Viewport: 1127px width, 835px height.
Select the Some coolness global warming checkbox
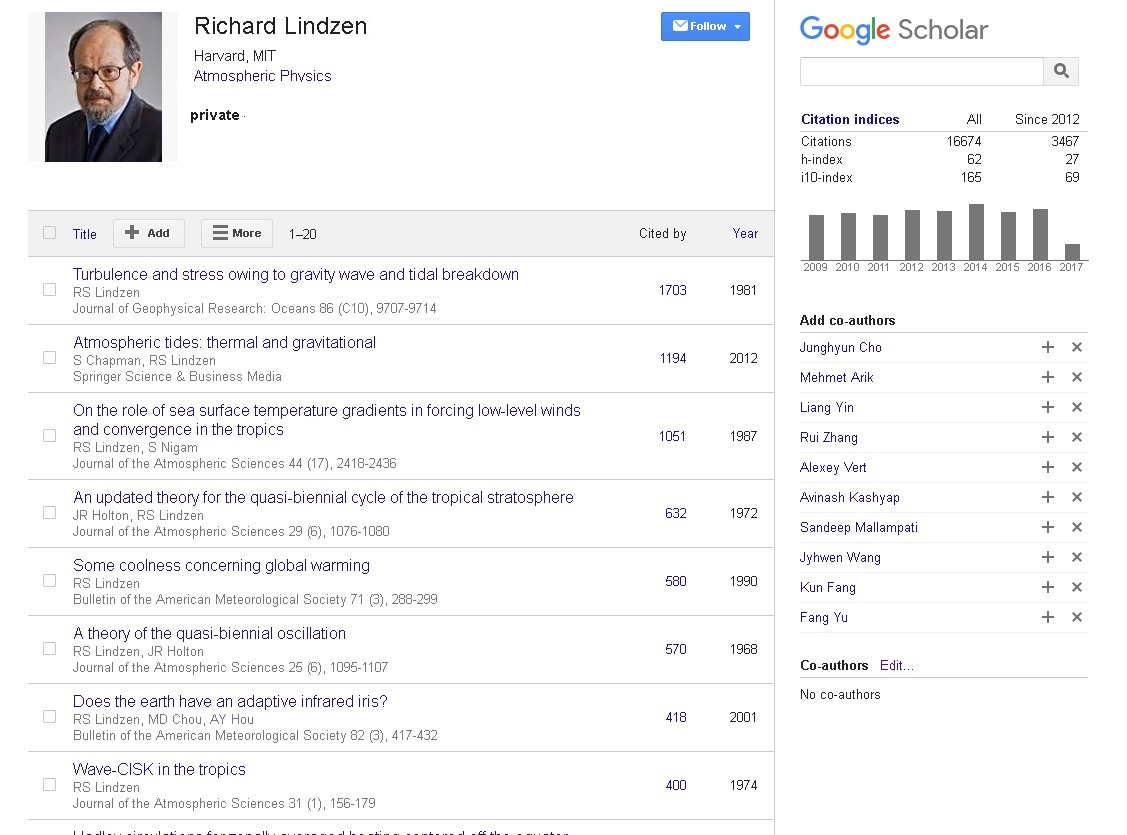[x=50, y=581]
